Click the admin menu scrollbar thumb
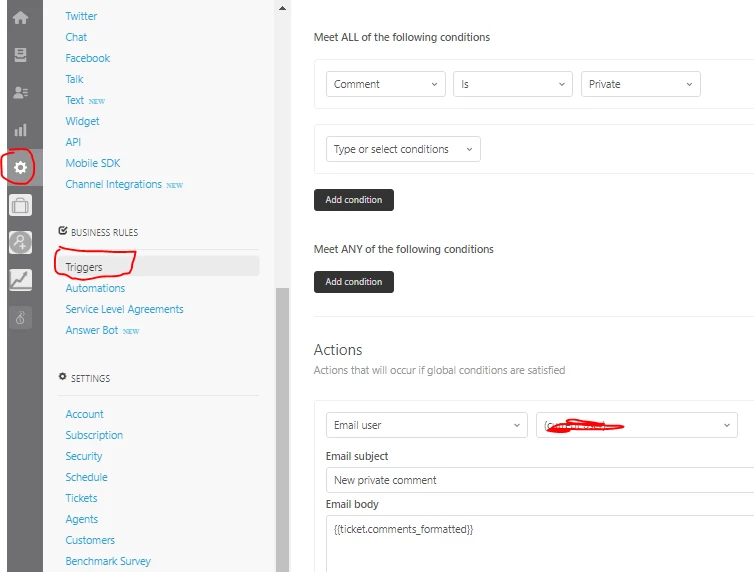Screen dimensions: 754x572 pyautogui.click(x=282, y=429)
